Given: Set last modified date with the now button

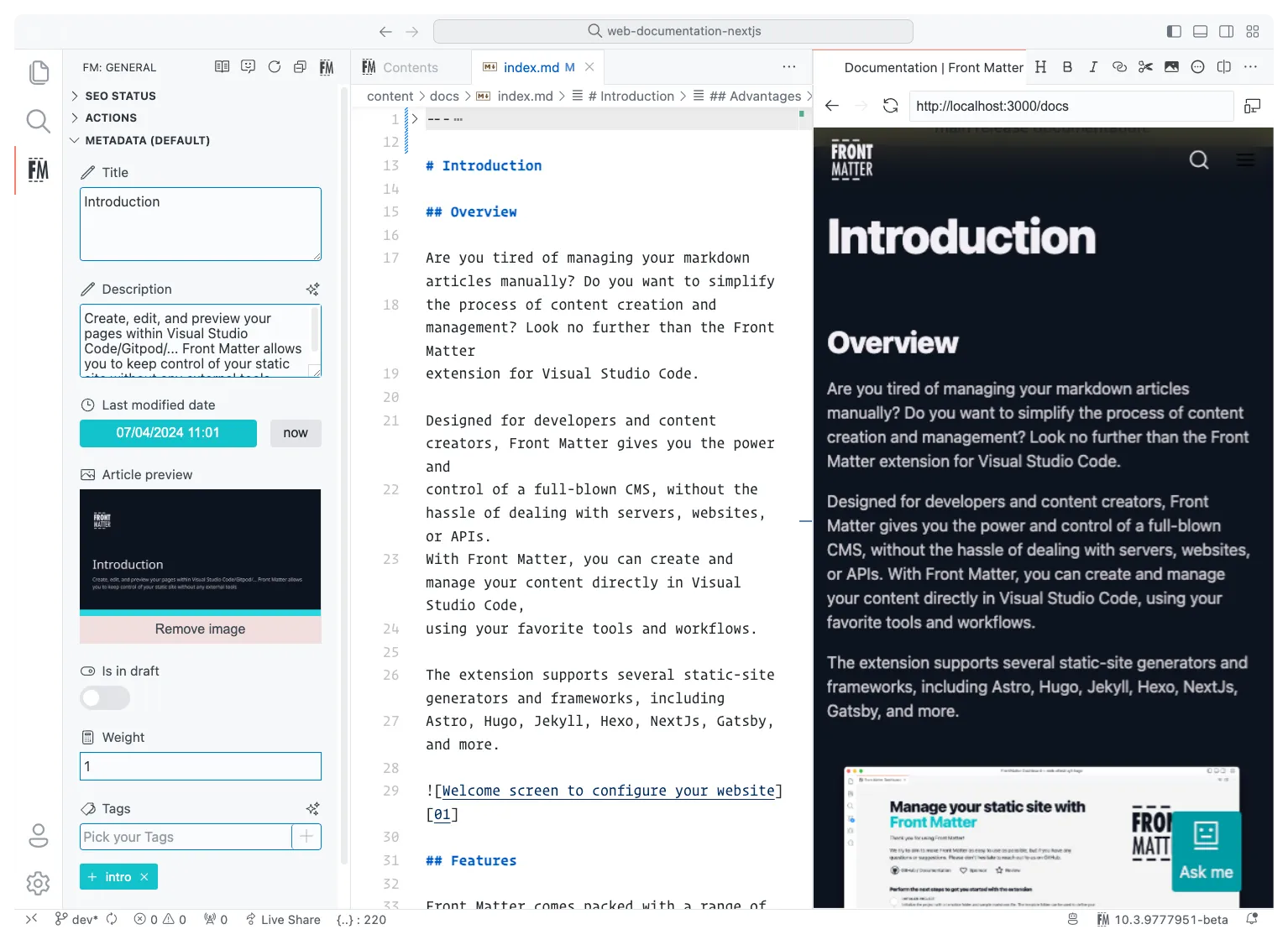Looking at the screenshot, I should tap(296, 433).
